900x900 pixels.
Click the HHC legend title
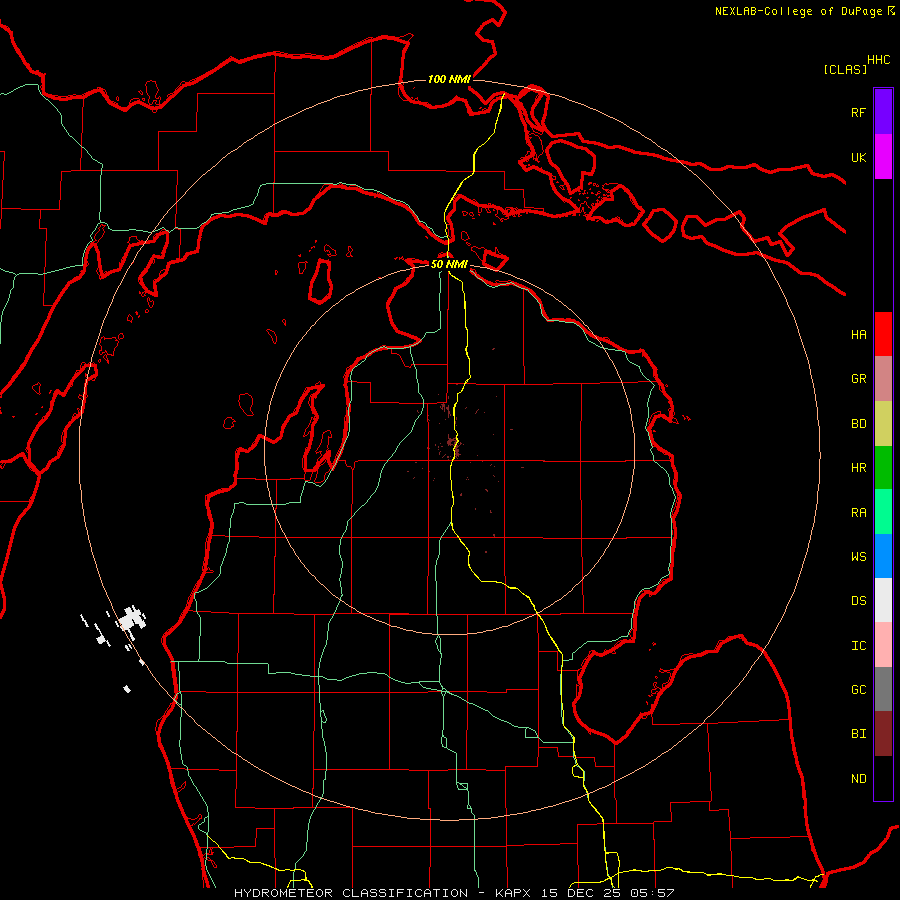(879, 60)
